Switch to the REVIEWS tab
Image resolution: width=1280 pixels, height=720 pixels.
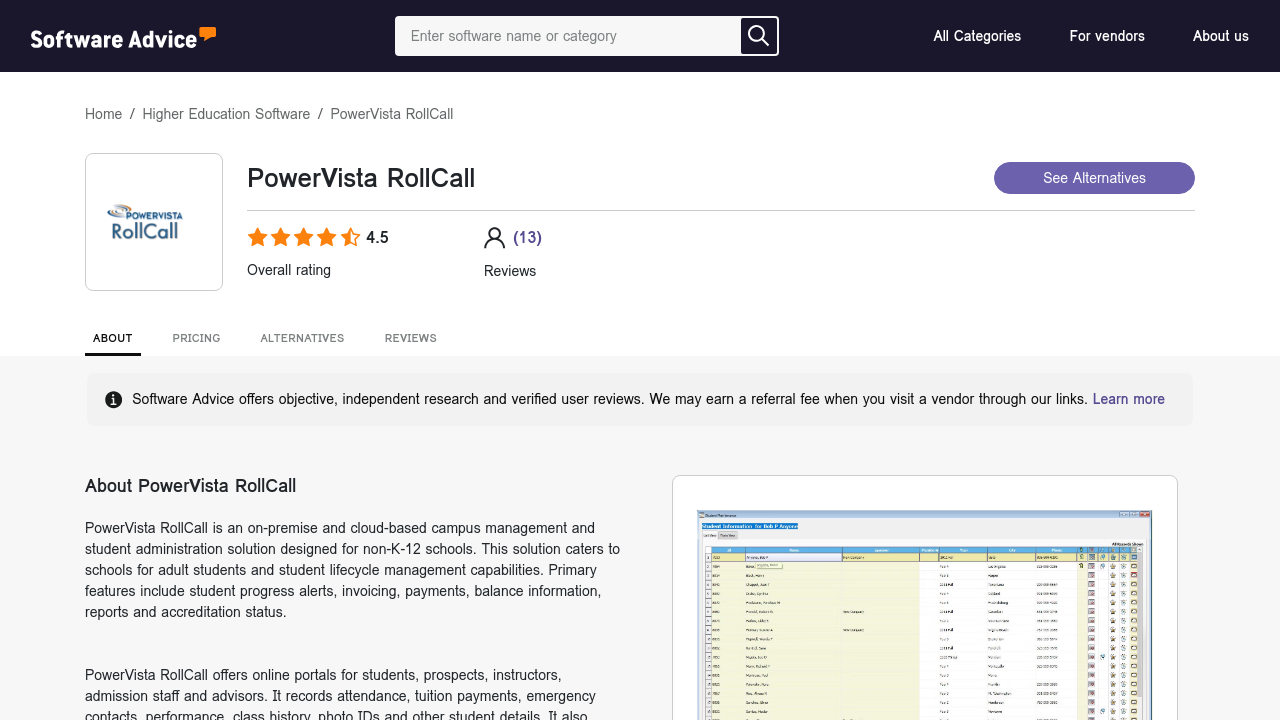pos(411,338)
